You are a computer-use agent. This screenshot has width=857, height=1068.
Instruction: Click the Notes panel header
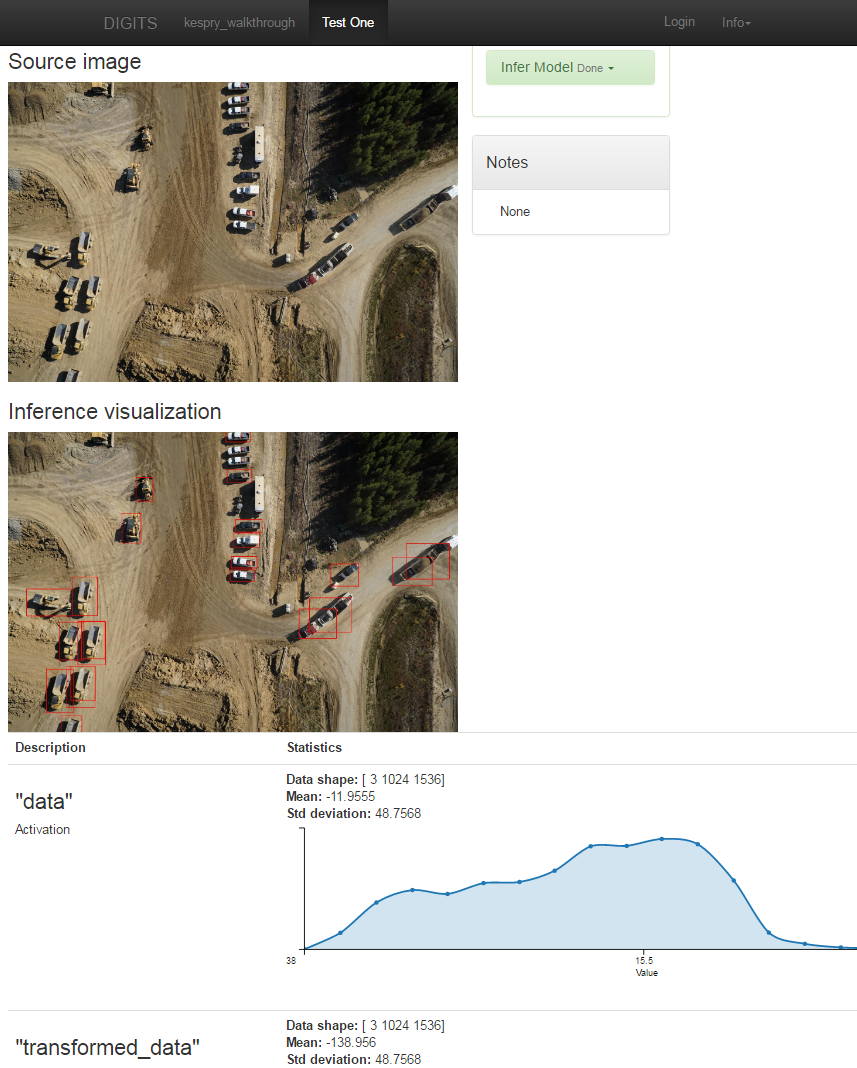coord(570,162)
